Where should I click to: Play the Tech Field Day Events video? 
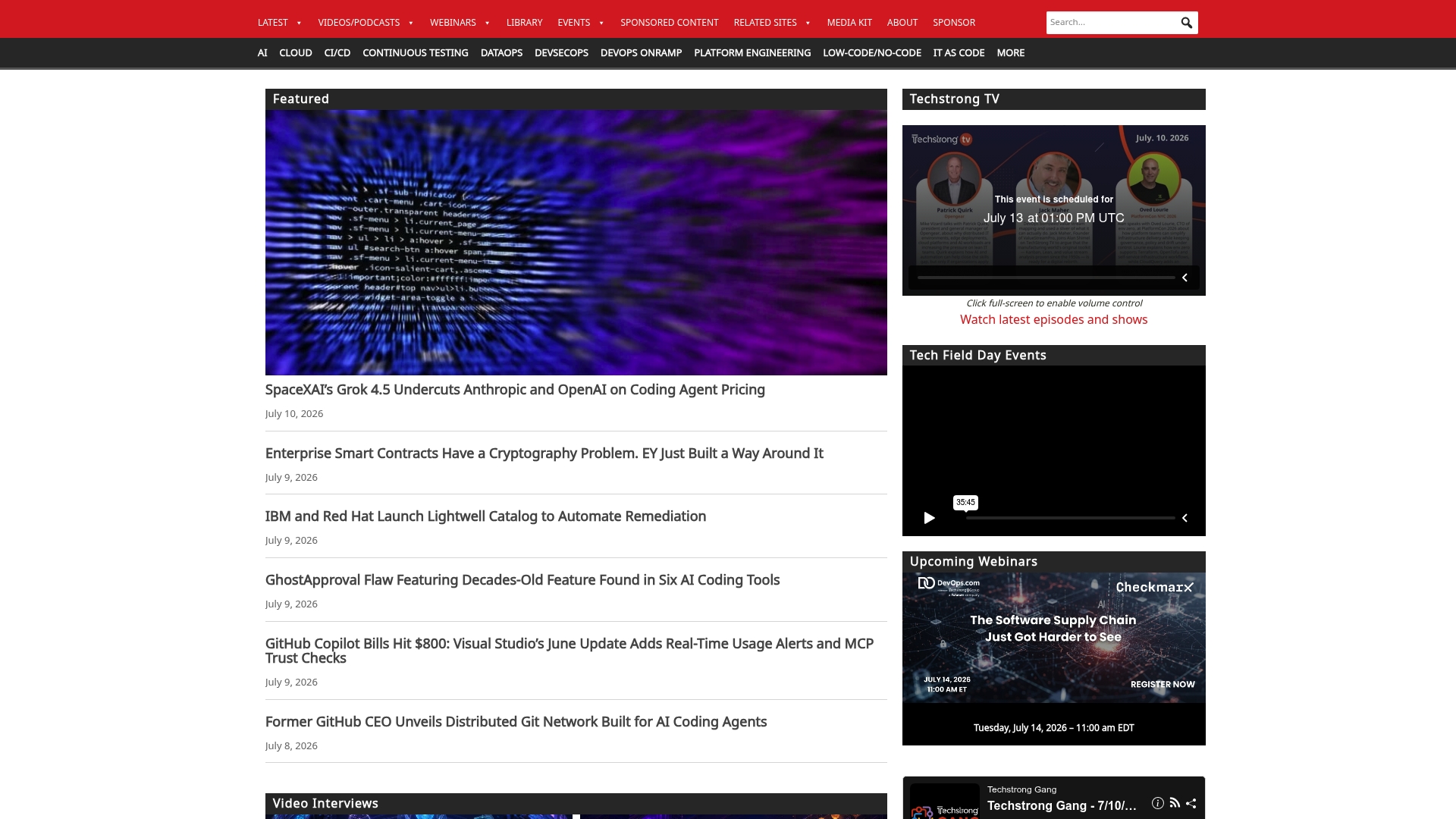point(929,518)
